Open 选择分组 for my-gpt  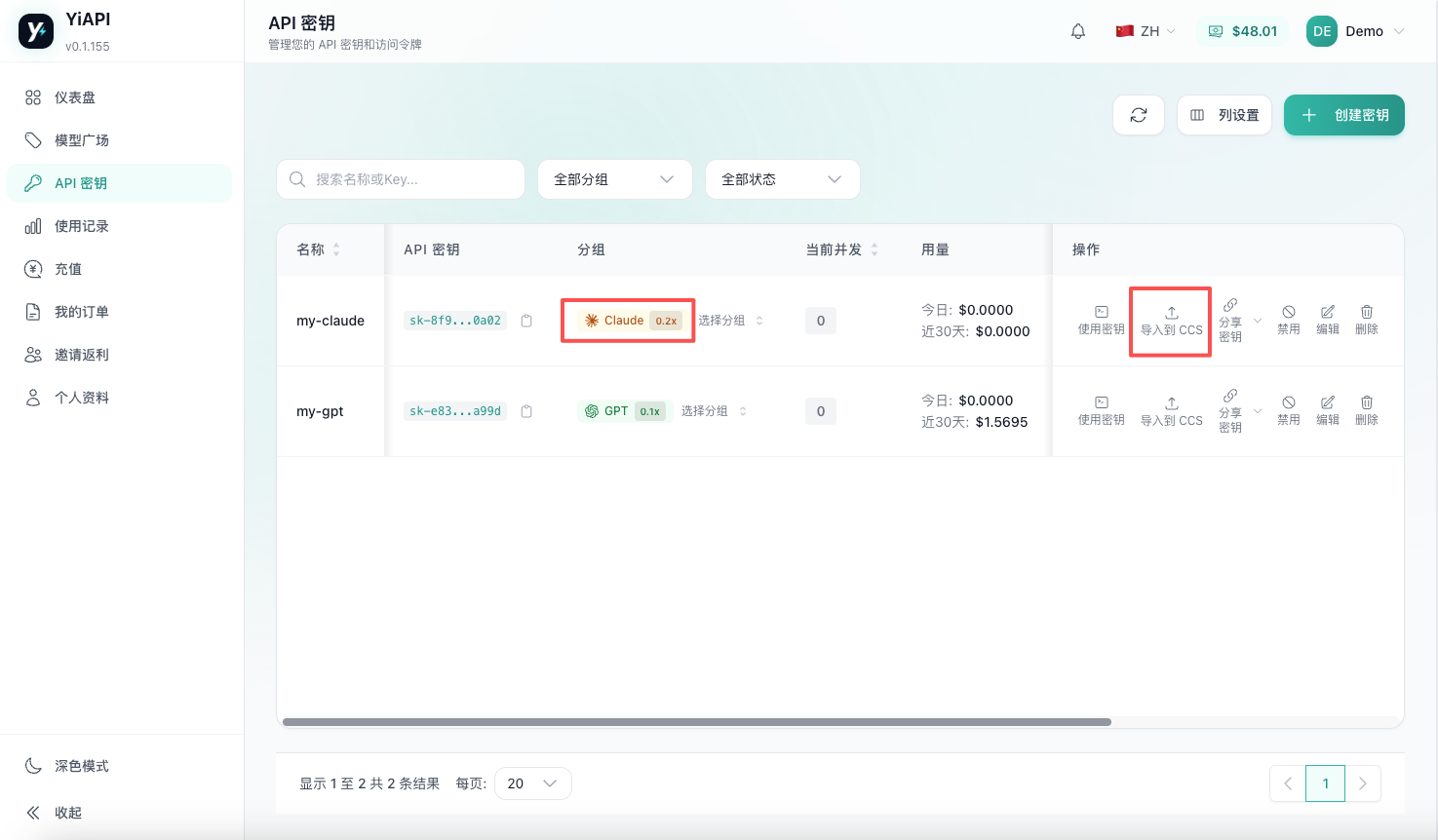pyautogui.click(x=714, y=411)
